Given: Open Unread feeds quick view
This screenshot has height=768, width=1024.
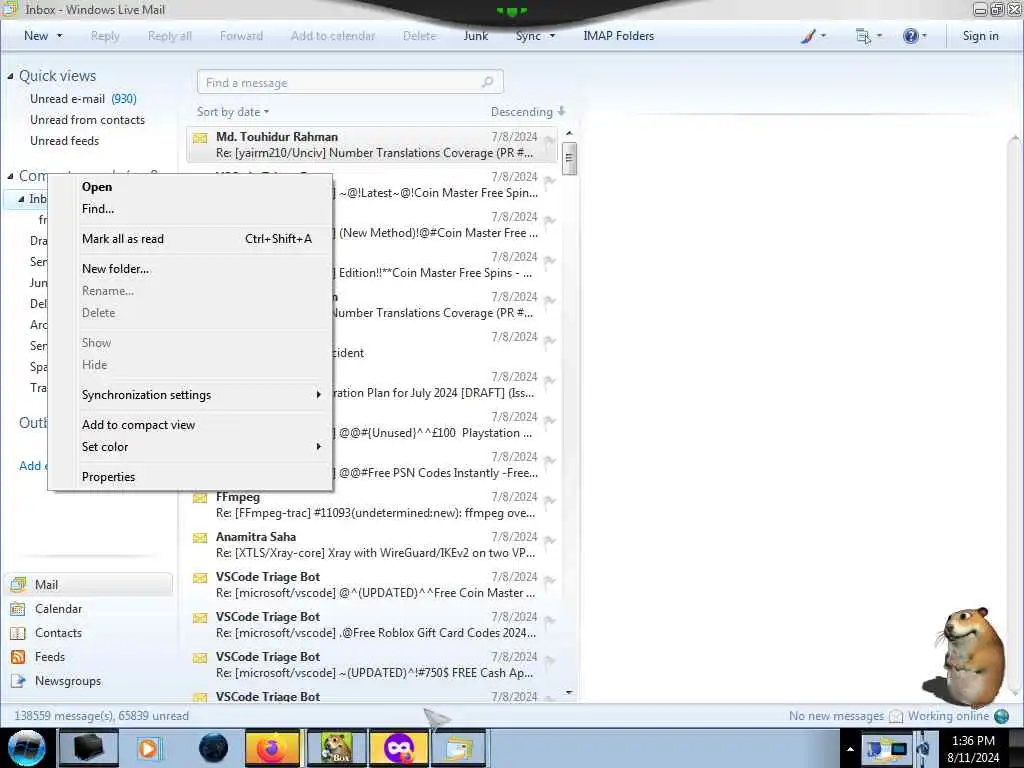Looking at the screenshot, I should click(x=65, y=140).
